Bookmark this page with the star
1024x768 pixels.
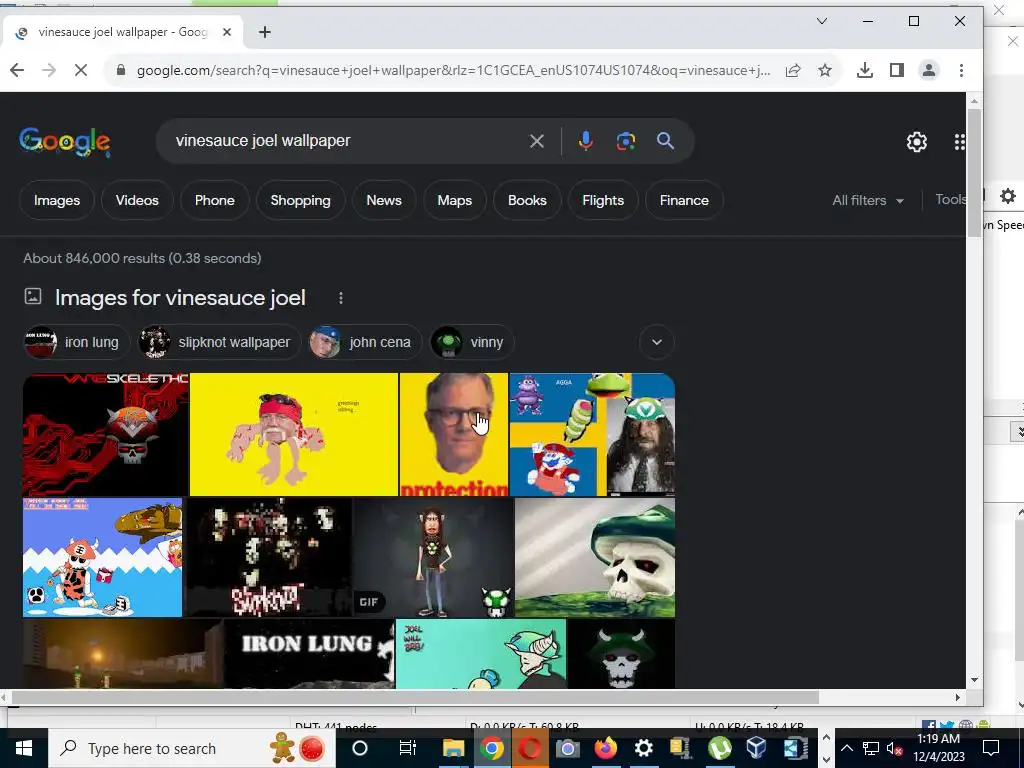(825, 70)
